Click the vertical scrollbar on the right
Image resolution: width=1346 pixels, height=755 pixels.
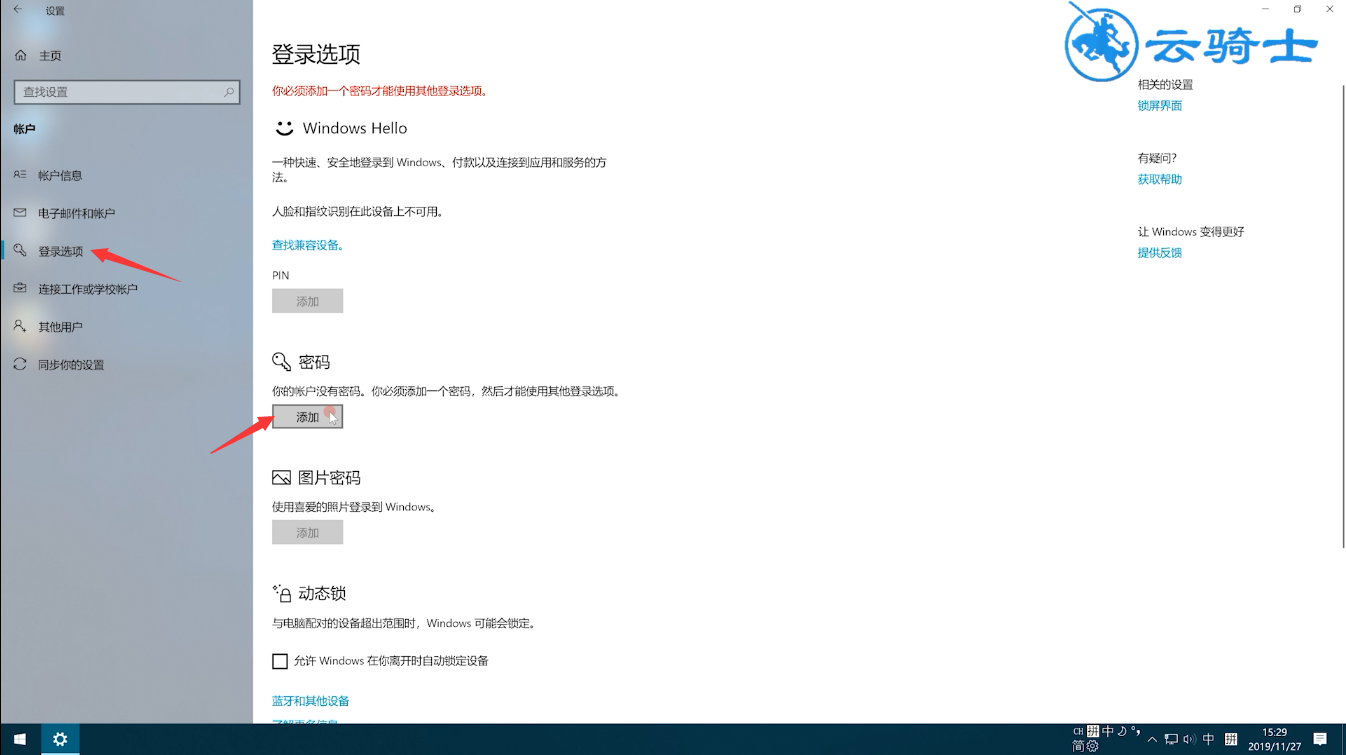point(1341,315)
